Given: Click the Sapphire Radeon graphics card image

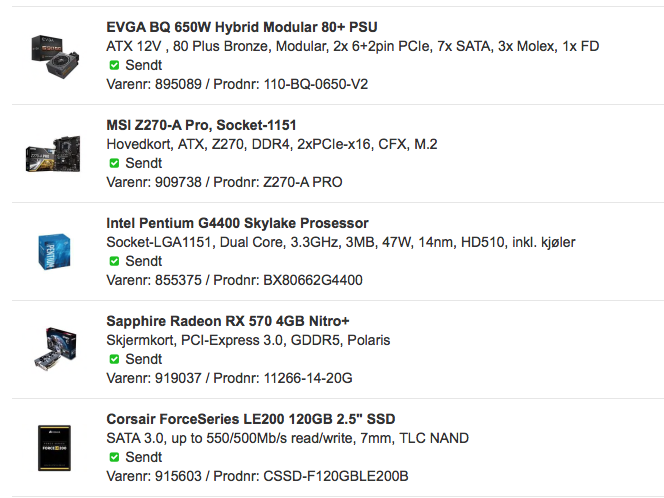Looking at the screenshot, I should (x=55, y=349).
